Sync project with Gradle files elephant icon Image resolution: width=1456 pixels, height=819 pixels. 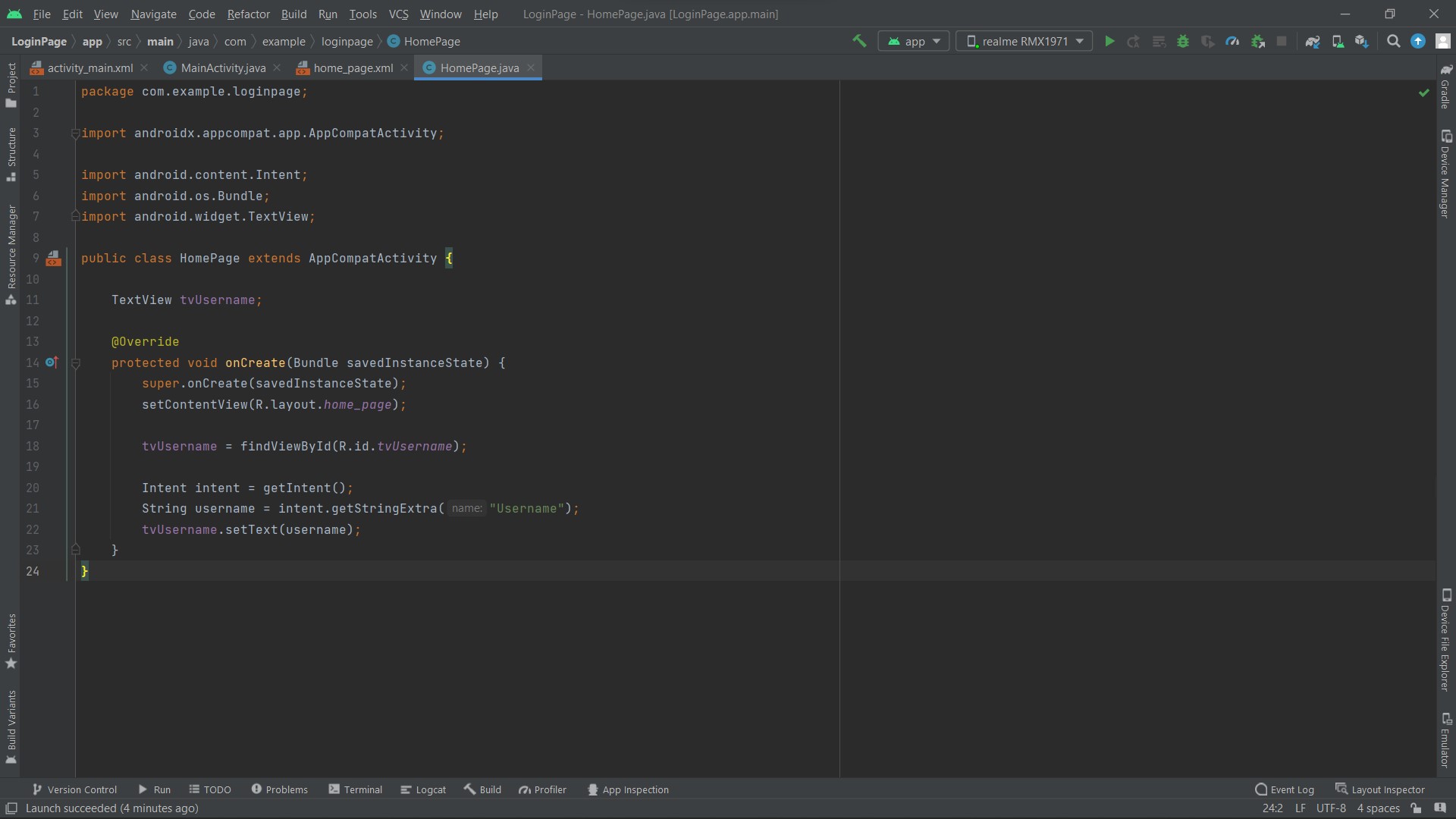tap(1313, 41)
